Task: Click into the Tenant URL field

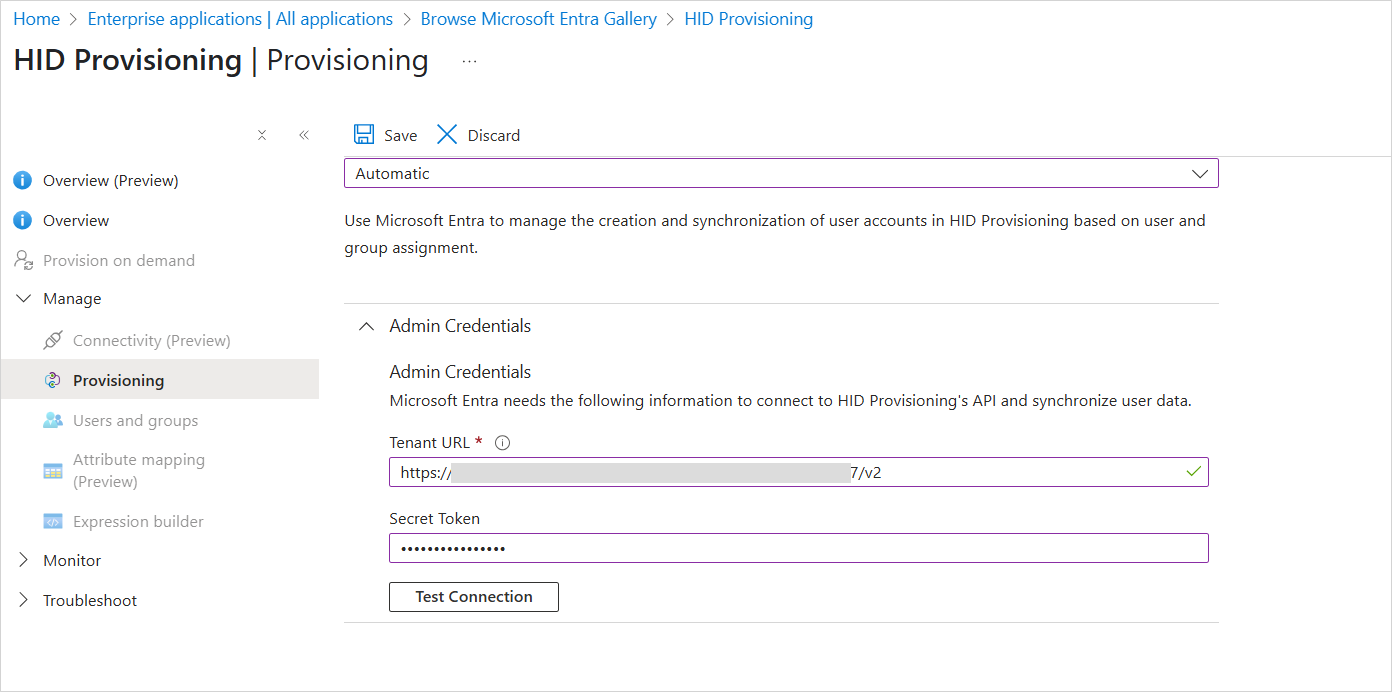Action: [x=799, y=472]
